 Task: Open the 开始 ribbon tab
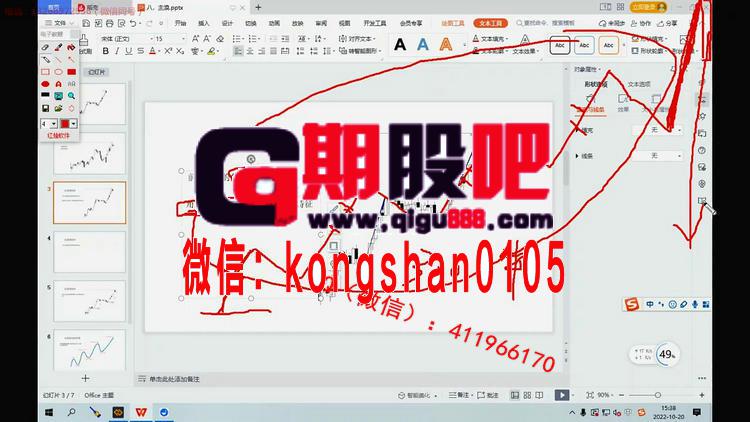pyautogui.click(x=180, y=23)
